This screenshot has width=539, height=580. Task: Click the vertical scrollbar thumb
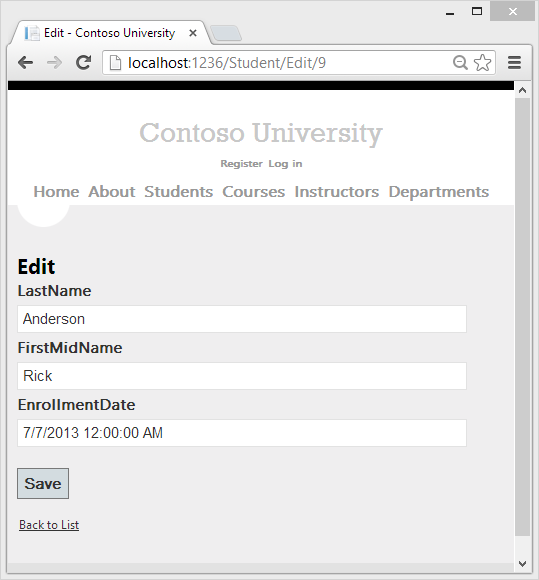tap(522, 317)
